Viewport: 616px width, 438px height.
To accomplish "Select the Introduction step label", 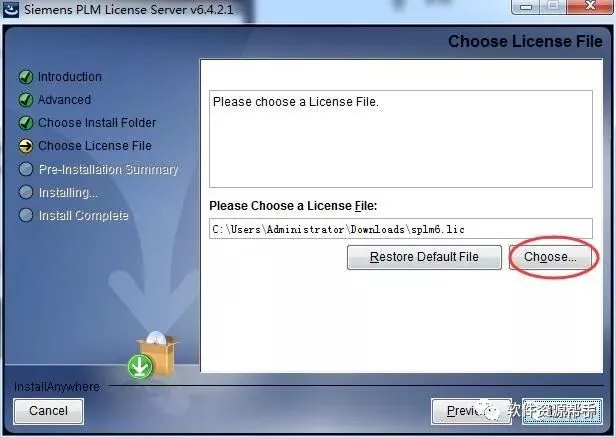I will [x=70, y=77].
